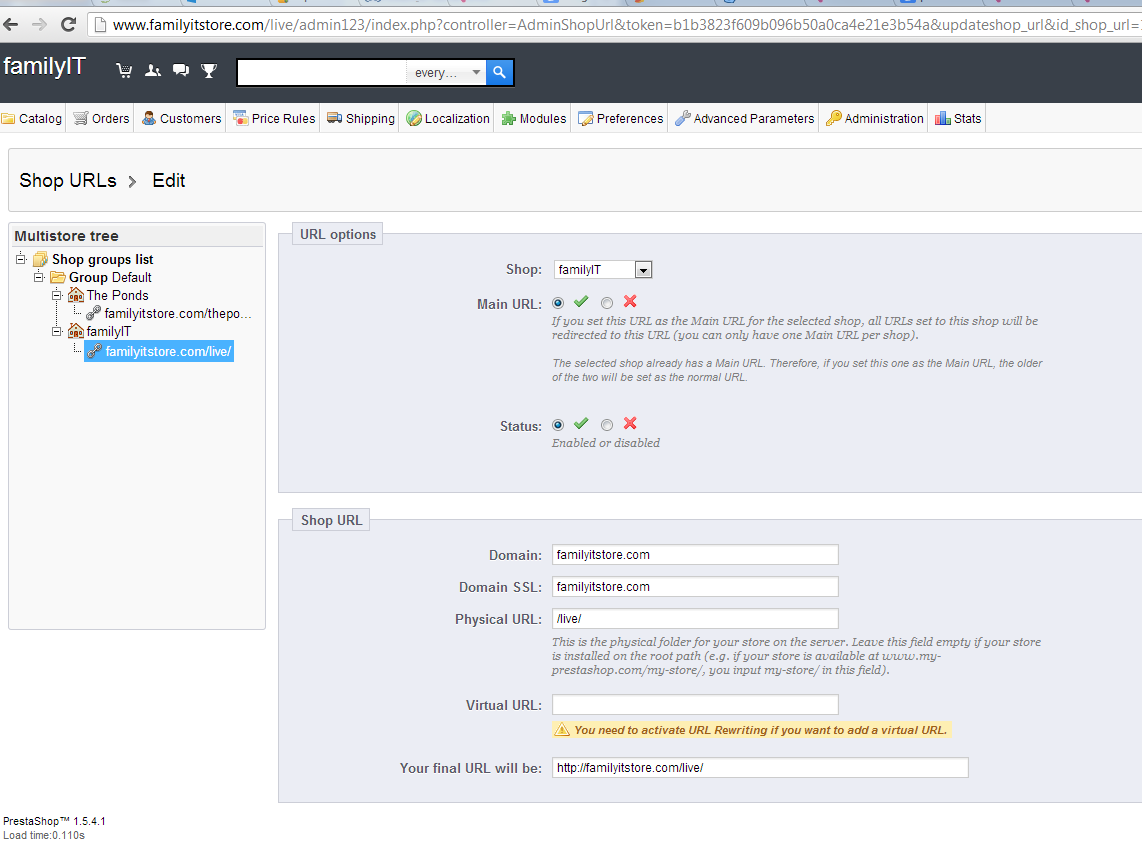Select the Status disabled radio button
1142x844 pixels.
tap(607, 425)
